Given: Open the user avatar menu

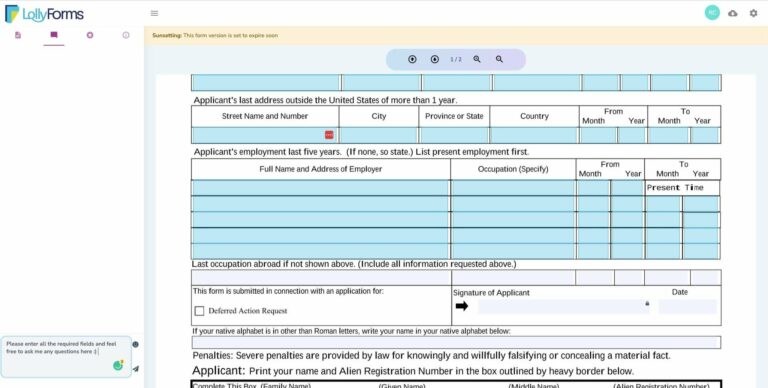Looking at the screenshot, I should coord(712,13).
